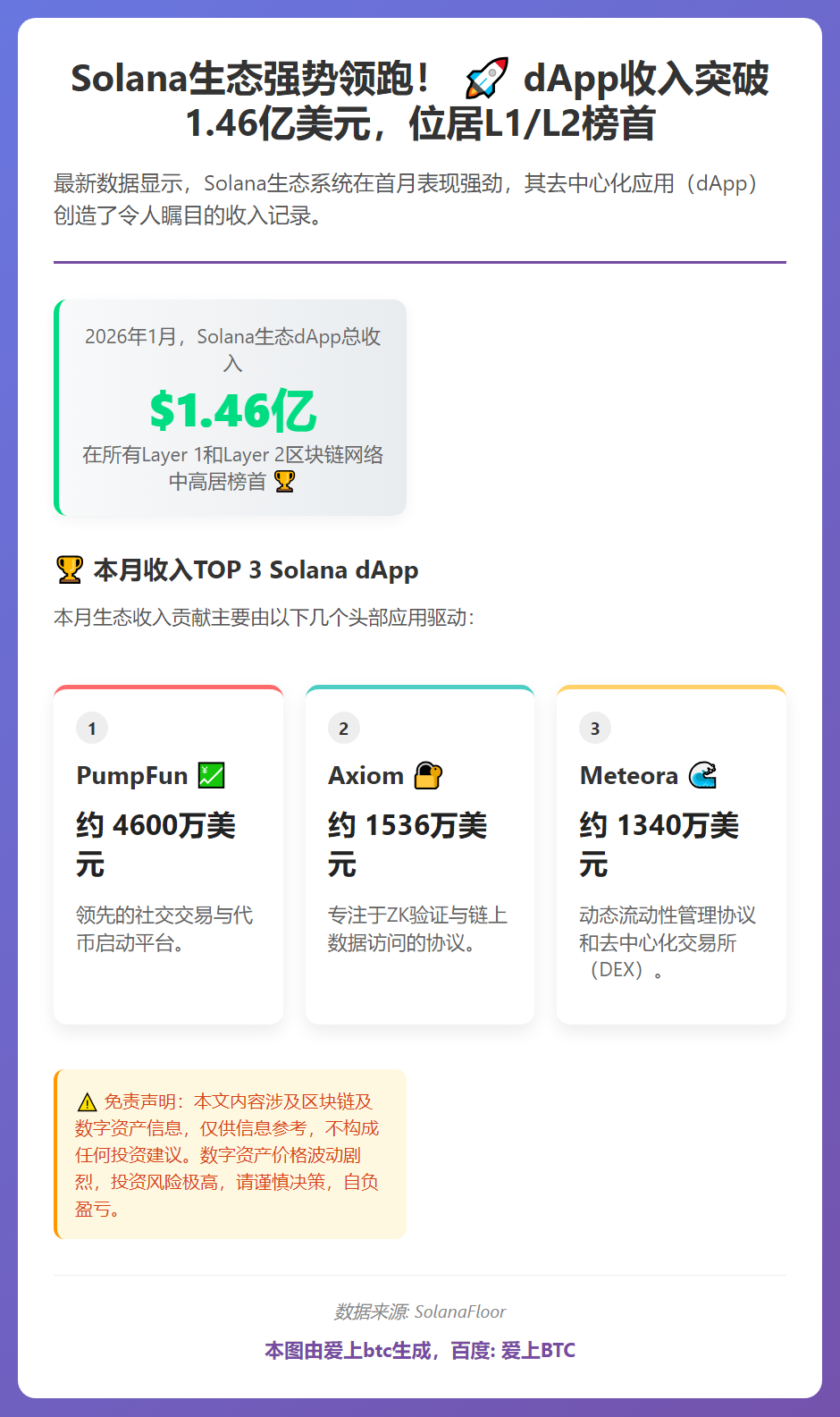Click the 2026年1月 total revenue label
This screenshot has height=1417, width=840.
[x=232, y=350]
